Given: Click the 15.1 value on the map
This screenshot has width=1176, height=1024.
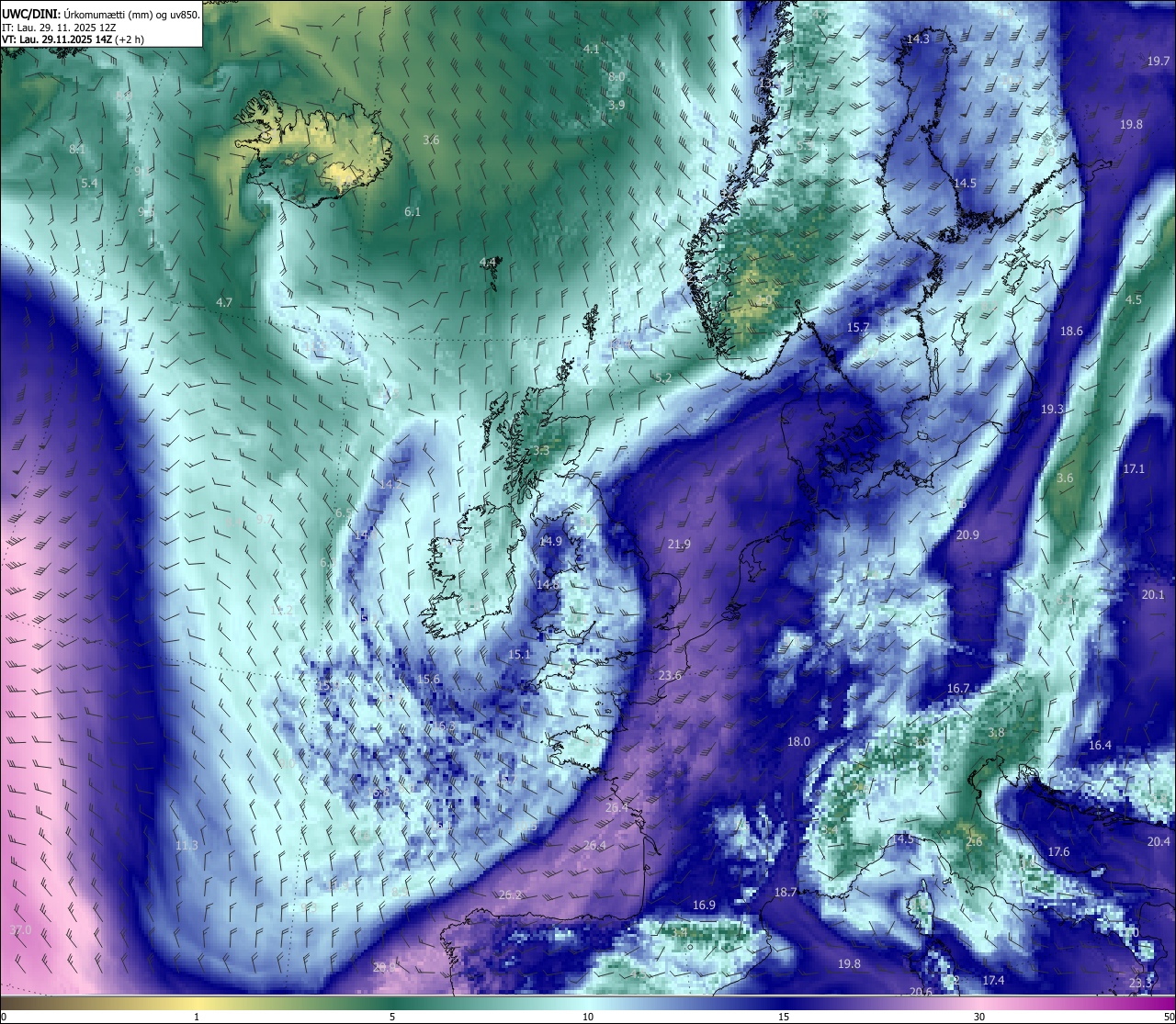Looking at the screenshot, I should tap(519, 654).
